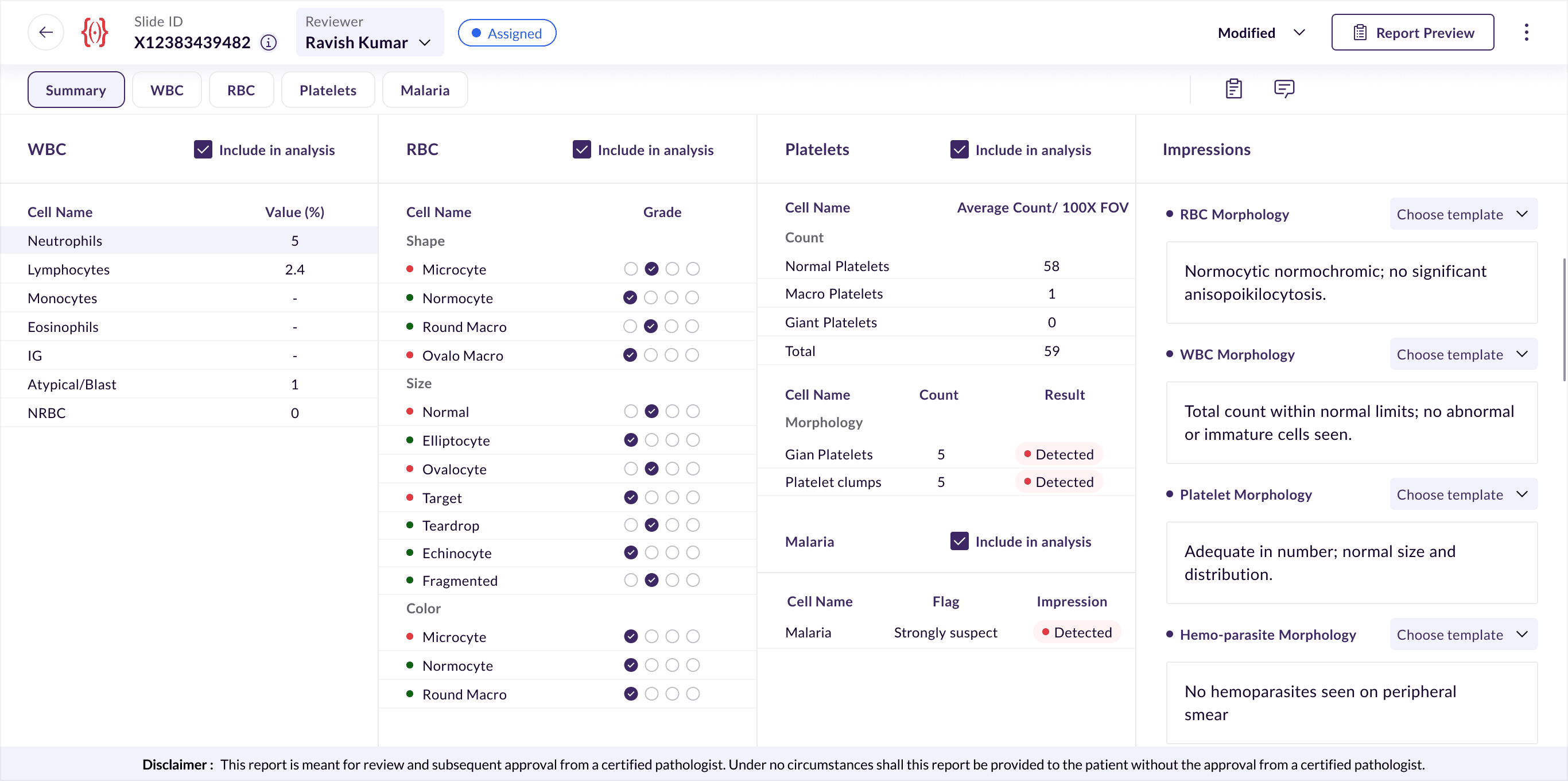
Task: Open the comments chat icon
Action: pyautogui.click(x=1284, y=89)
